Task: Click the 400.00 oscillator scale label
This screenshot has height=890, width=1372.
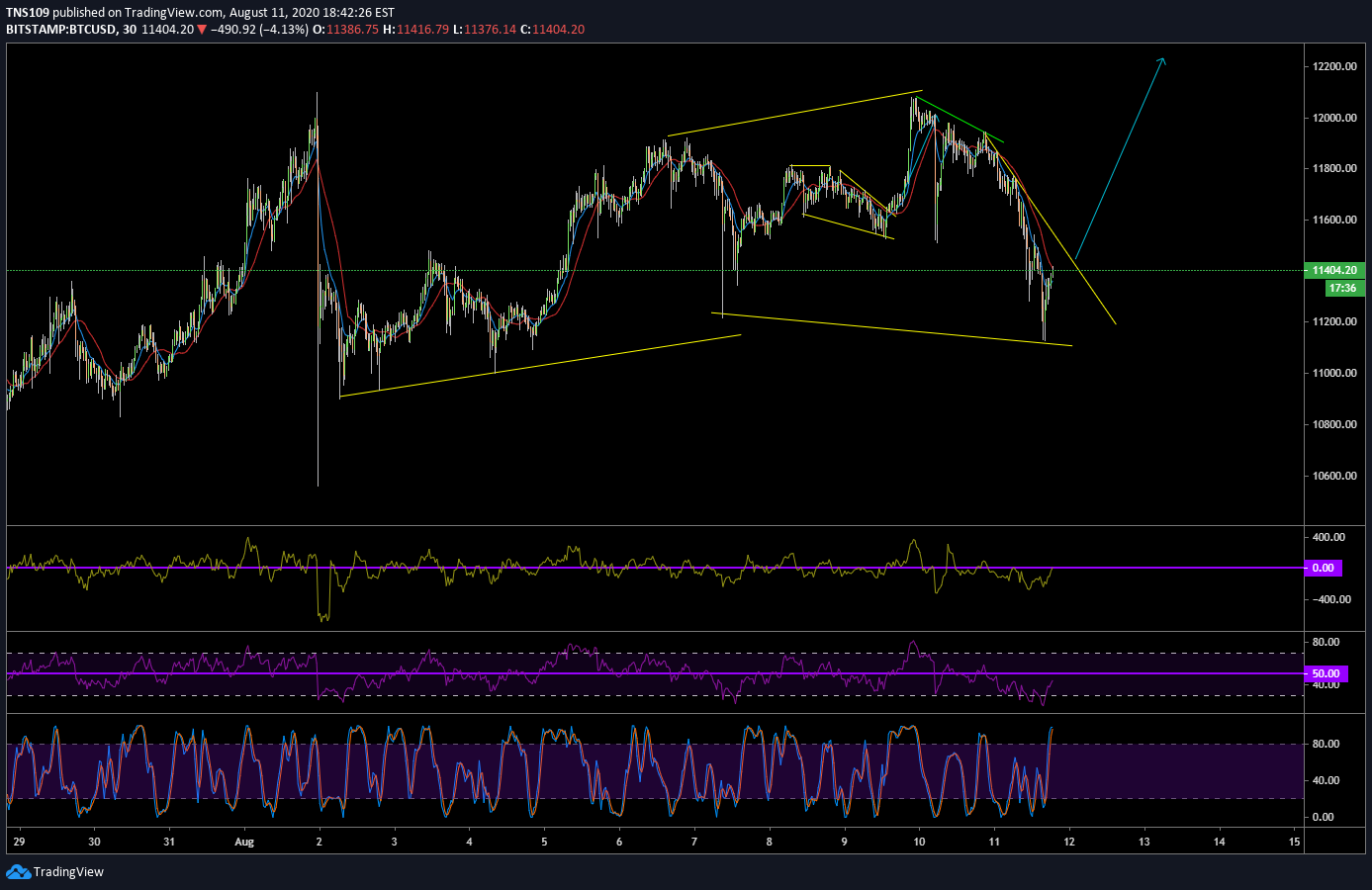Action: pyautogui.click(x=1328, y=537)
